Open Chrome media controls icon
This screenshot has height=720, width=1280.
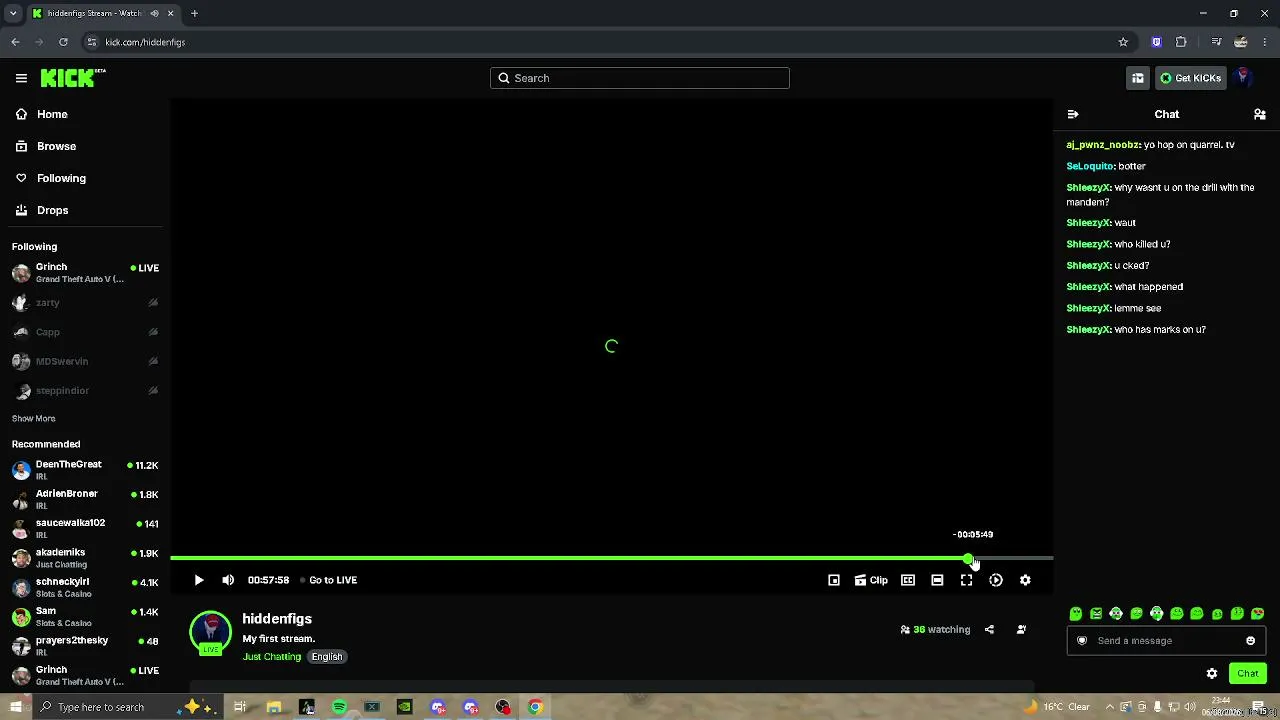(x=1216, y=42)
